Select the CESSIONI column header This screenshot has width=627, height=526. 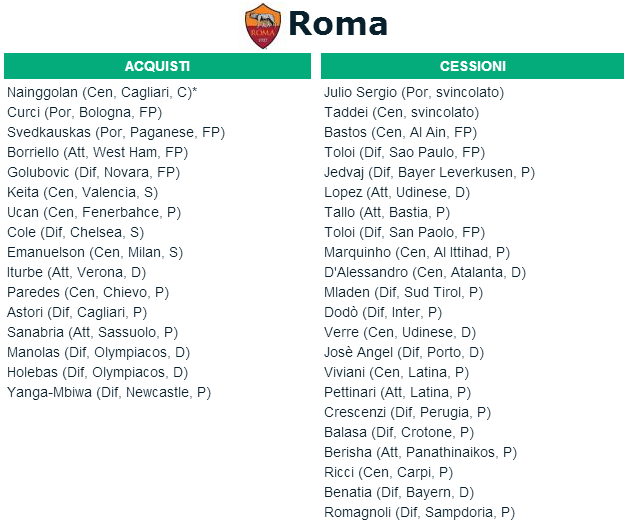(472, 66)
